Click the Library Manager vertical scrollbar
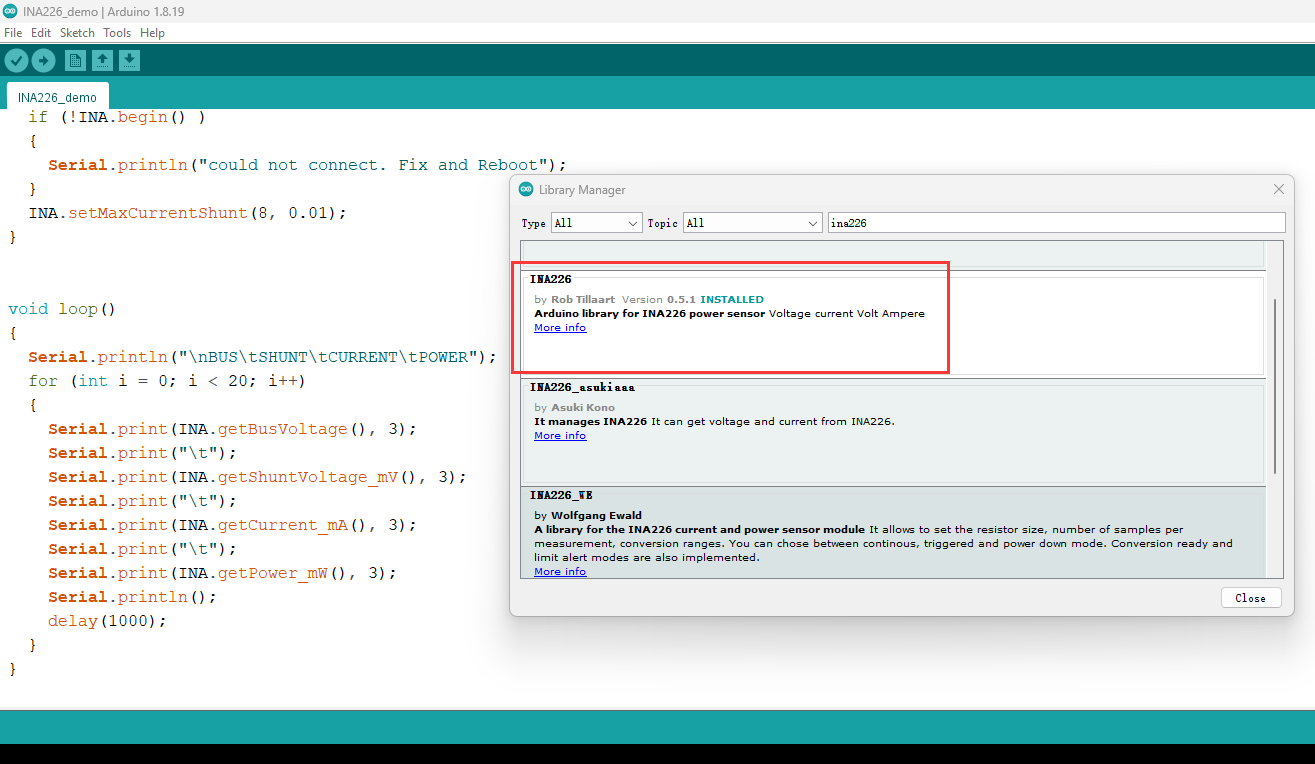The width and height of the screenshot is (1315, 764). [x=1274, y=385]
